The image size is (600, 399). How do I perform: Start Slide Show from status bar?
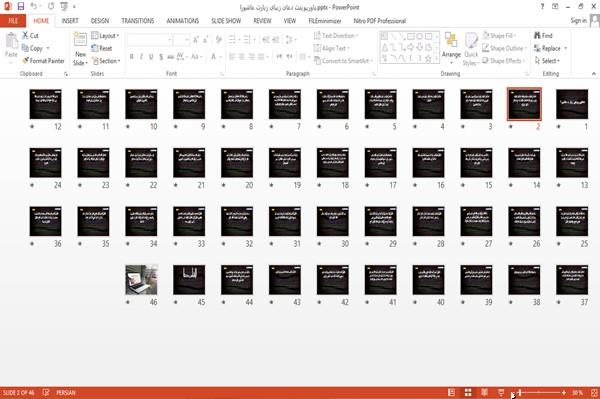(501, 392)
